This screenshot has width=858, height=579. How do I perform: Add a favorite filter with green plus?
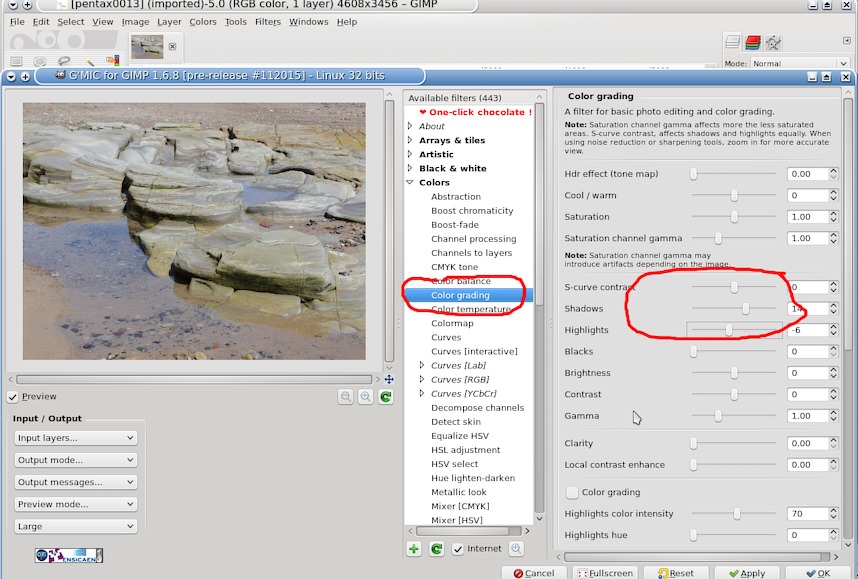pyautogui.click(x=414, y=549)
